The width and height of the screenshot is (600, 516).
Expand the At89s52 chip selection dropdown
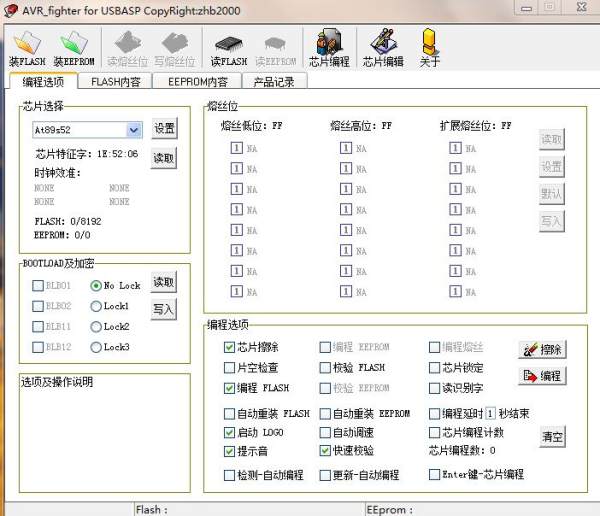(134, 130)
